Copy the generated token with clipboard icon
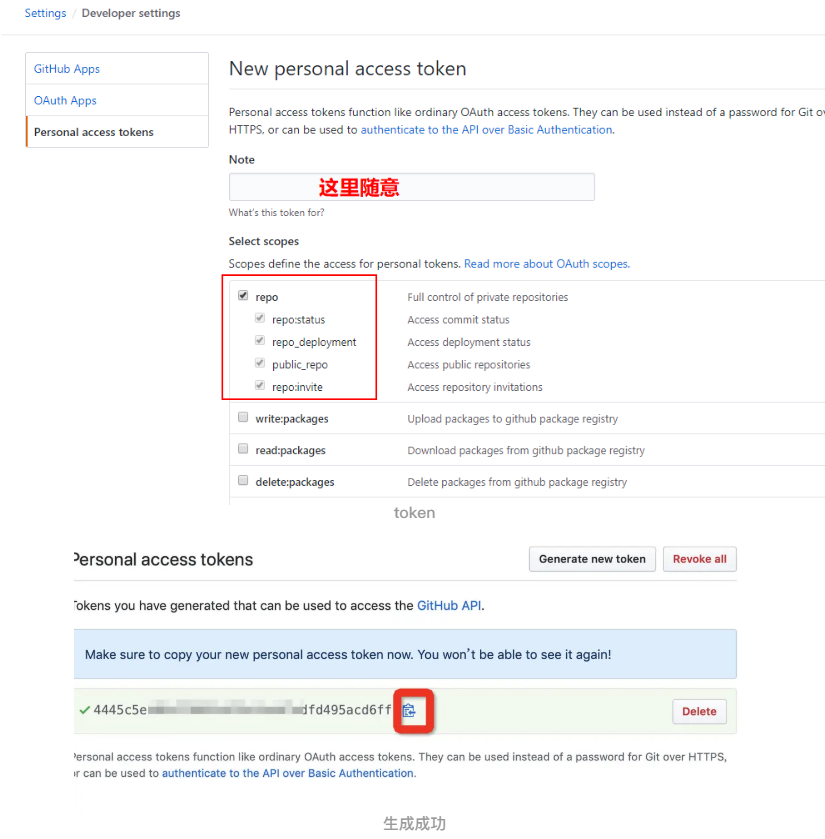Viewport: 825px width, 839px height. (409, 711)
